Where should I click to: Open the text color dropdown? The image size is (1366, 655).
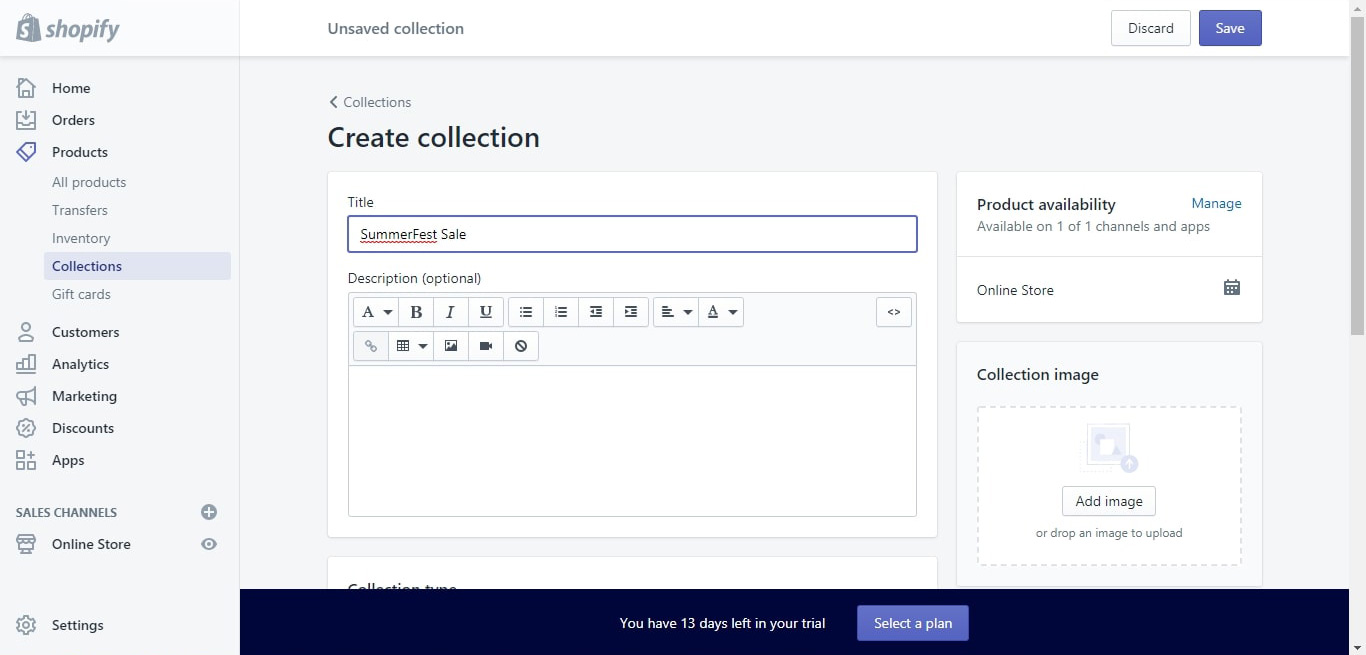[721, 312]
